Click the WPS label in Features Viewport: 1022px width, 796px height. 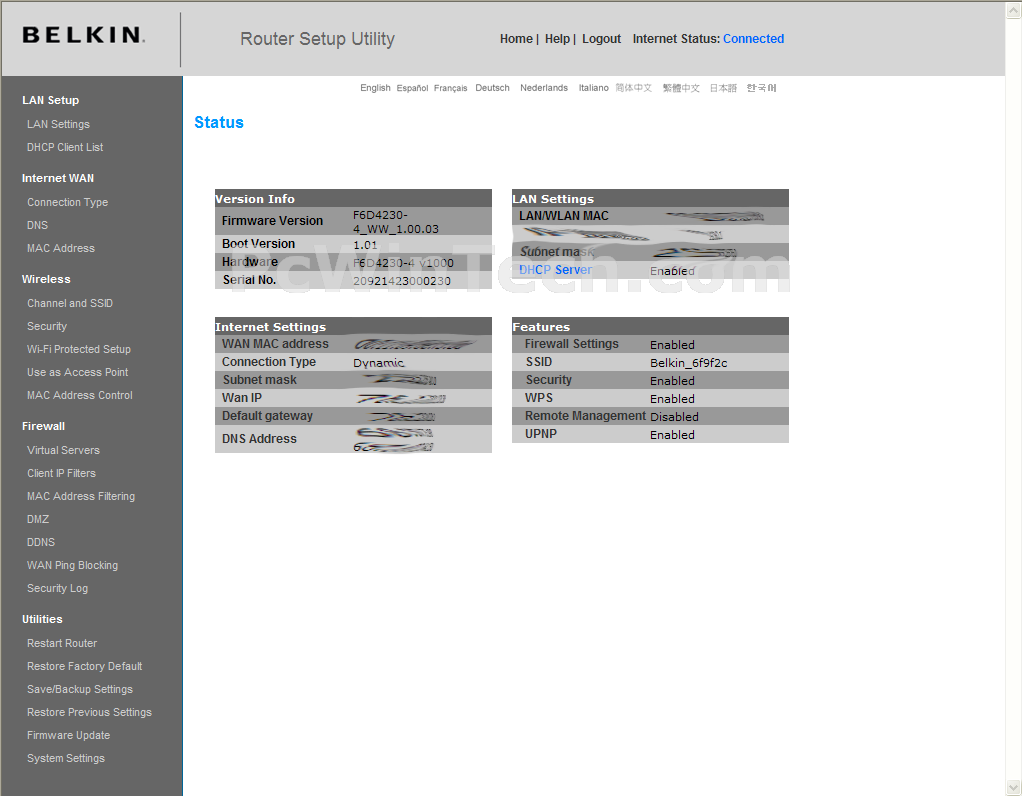pyautogui.click(x=538, y=398)
